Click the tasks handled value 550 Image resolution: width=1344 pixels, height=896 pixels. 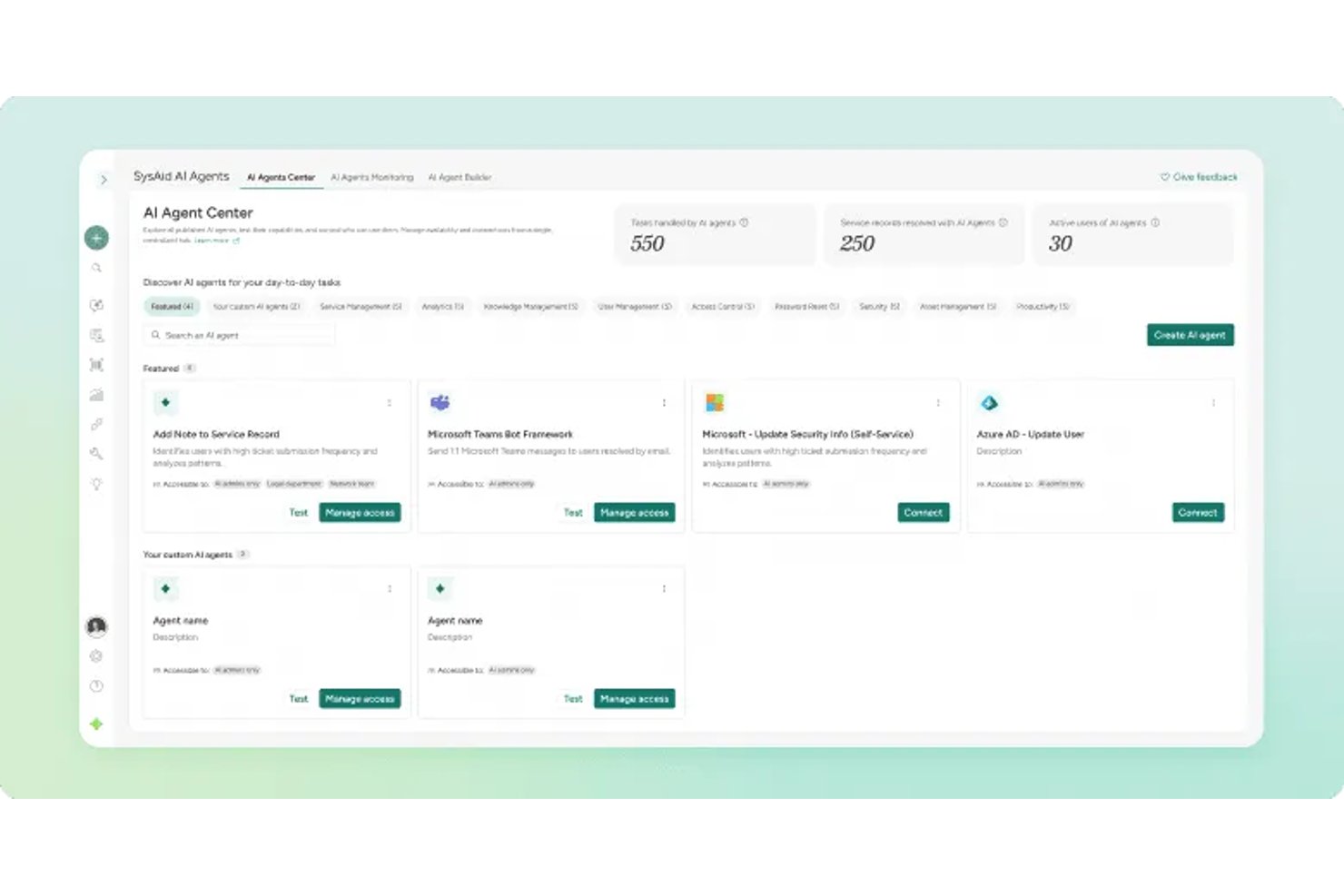(647, 243)
